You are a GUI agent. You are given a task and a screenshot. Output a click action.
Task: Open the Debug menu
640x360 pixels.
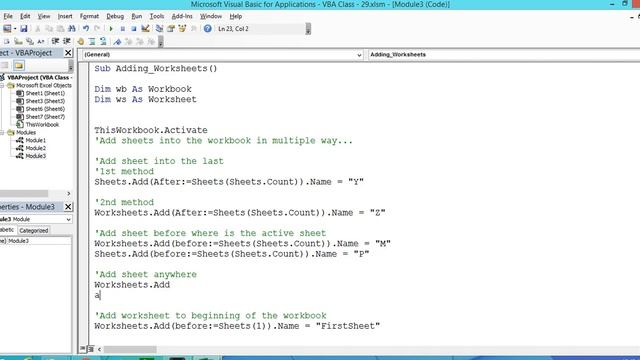(x=115, y=16)
